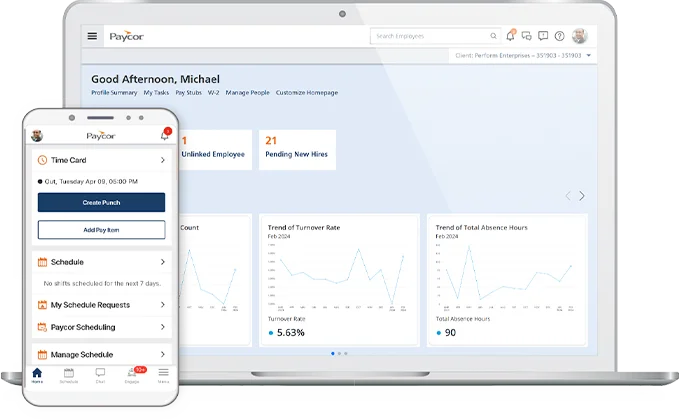Open the hamburger menu in desktop header
The image size is (679, 420).
pyautogui.click(x=92, y=36)
